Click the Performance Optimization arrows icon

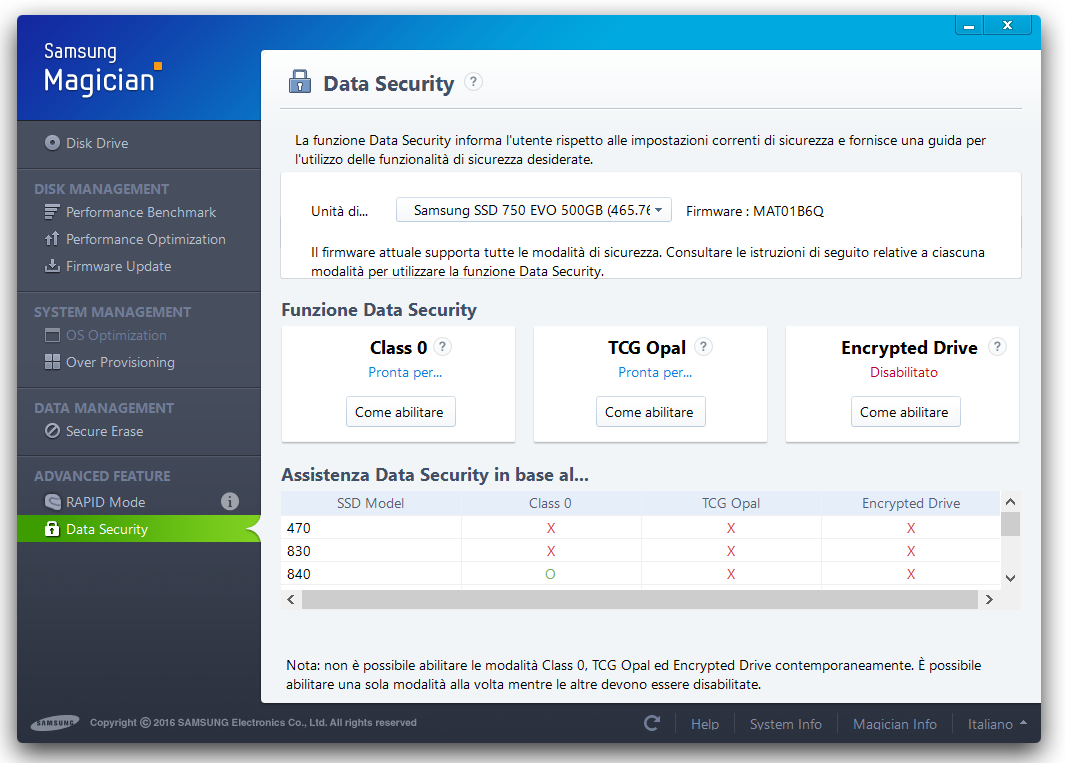tap(52, 238)
